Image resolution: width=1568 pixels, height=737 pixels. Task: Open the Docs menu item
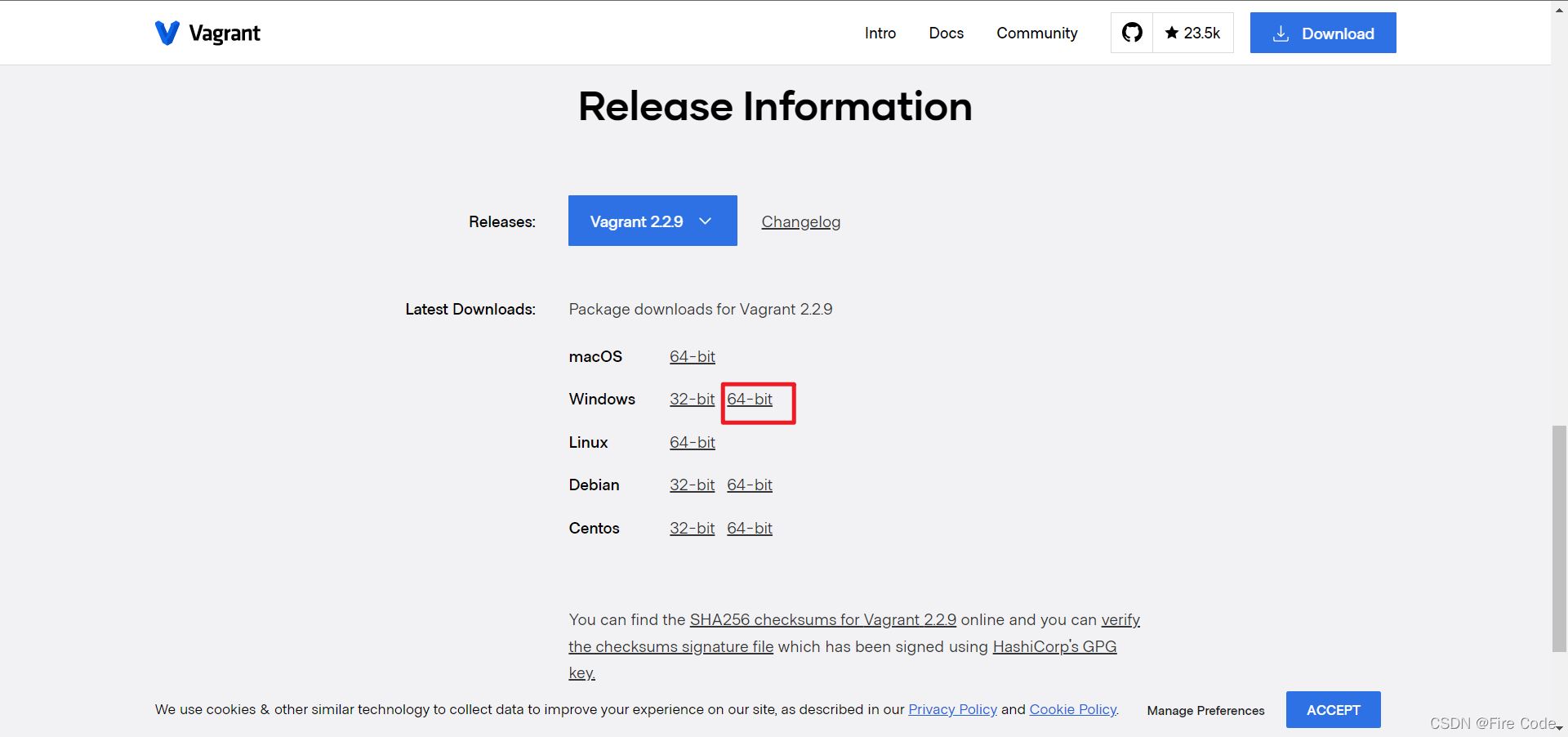(x=946, y=33)
